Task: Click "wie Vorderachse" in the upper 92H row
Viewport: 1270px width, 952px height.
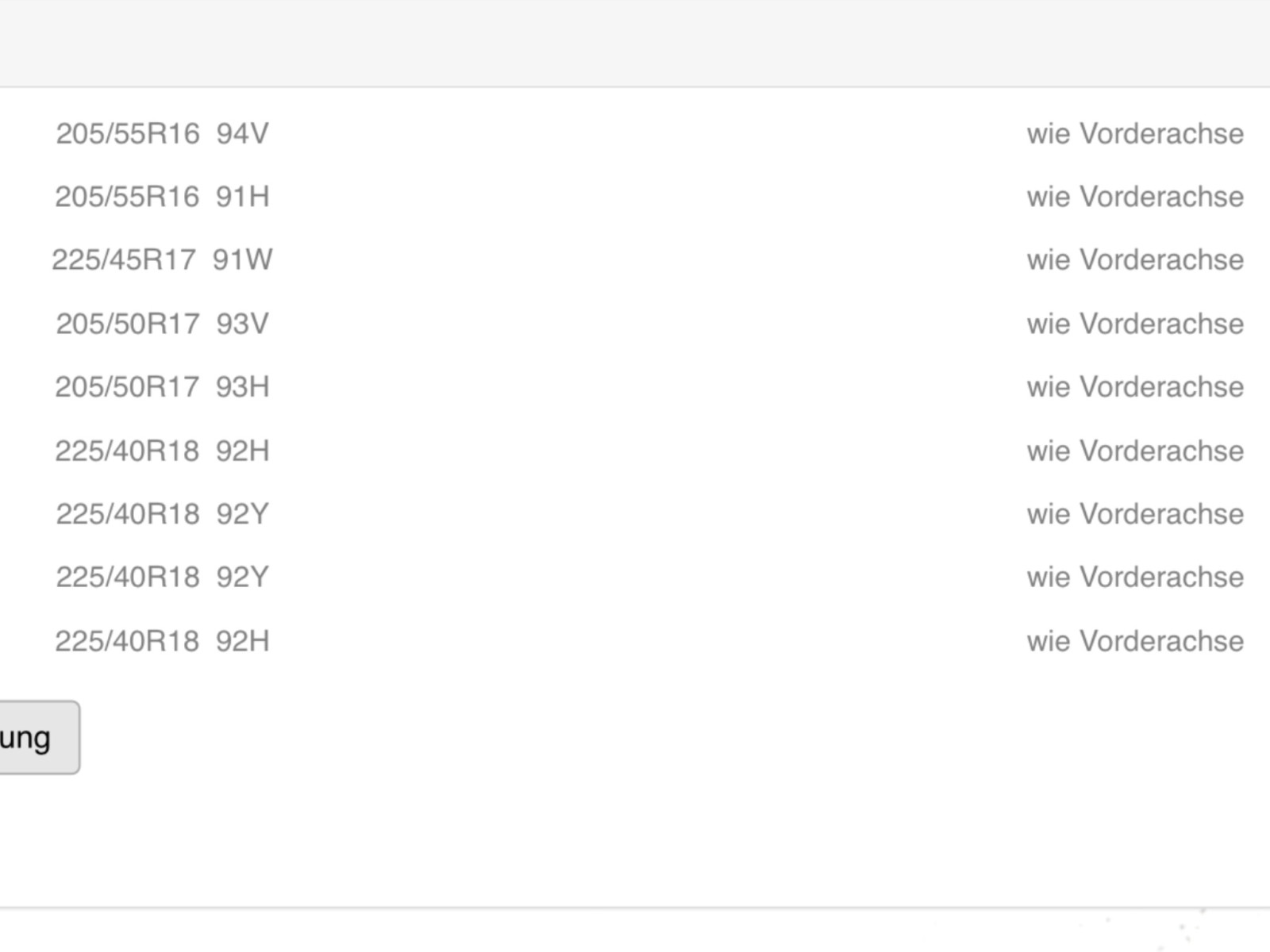Action: point(1135,451)
